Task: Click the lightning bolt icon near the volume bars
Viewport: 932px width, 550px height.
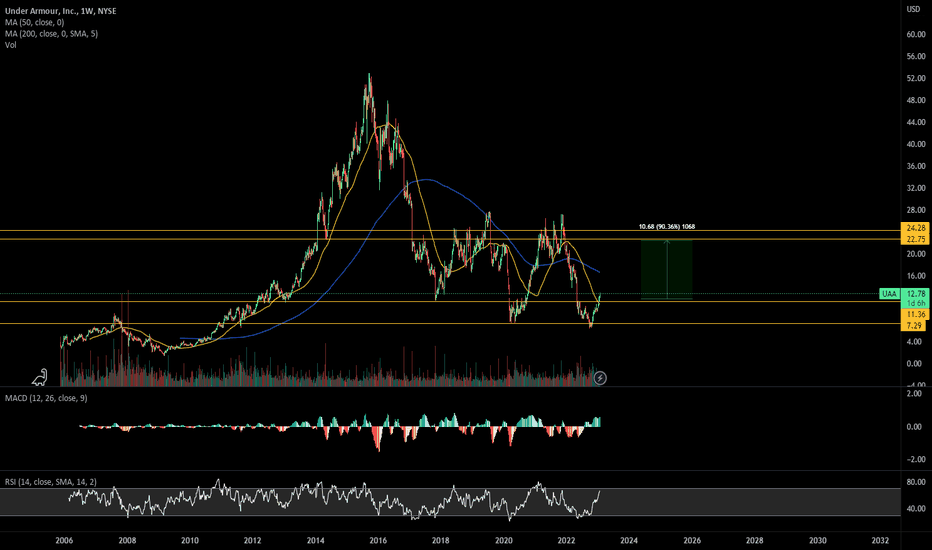Action: [600, 378]
